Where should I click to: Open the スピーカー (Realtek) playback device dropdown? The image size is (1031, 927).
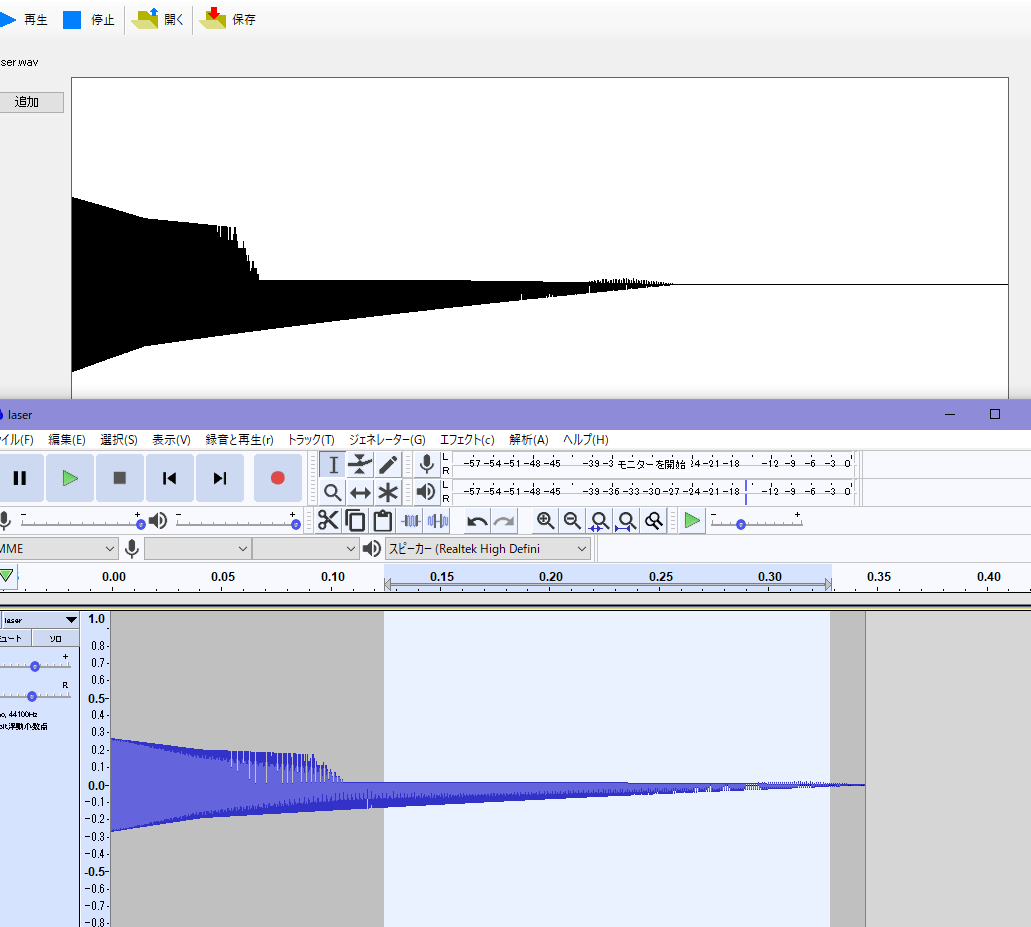[x=488, y=548]
